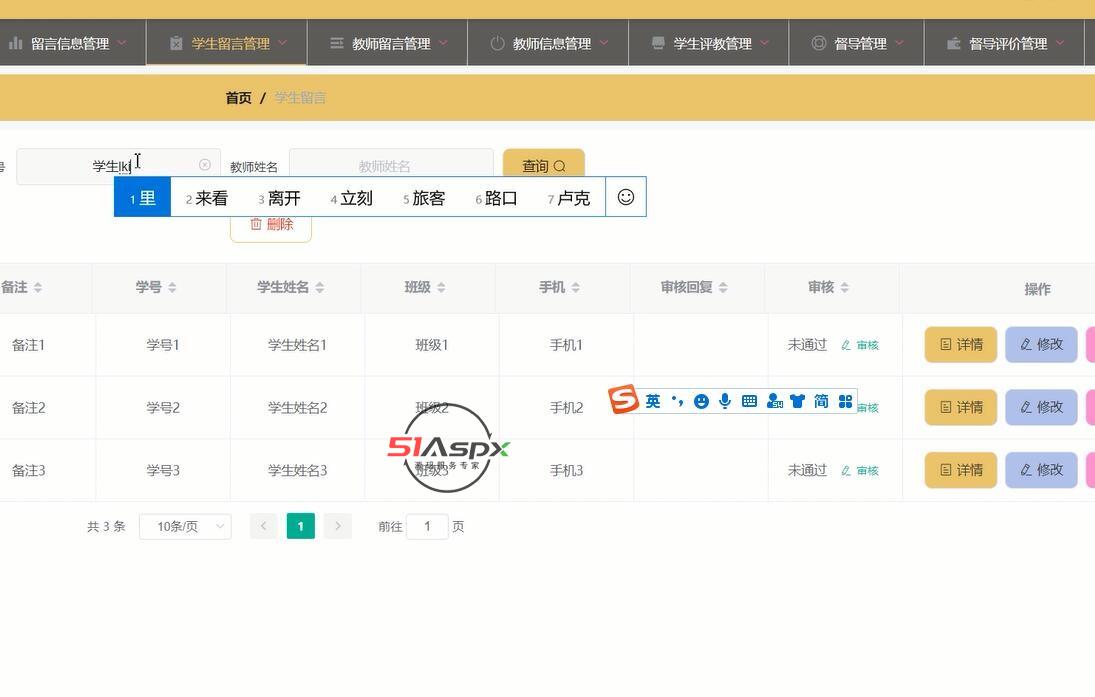Open 督导评价管理 menu
This screenshot has height=697, width=1095.
click(x=1004, y=43)
